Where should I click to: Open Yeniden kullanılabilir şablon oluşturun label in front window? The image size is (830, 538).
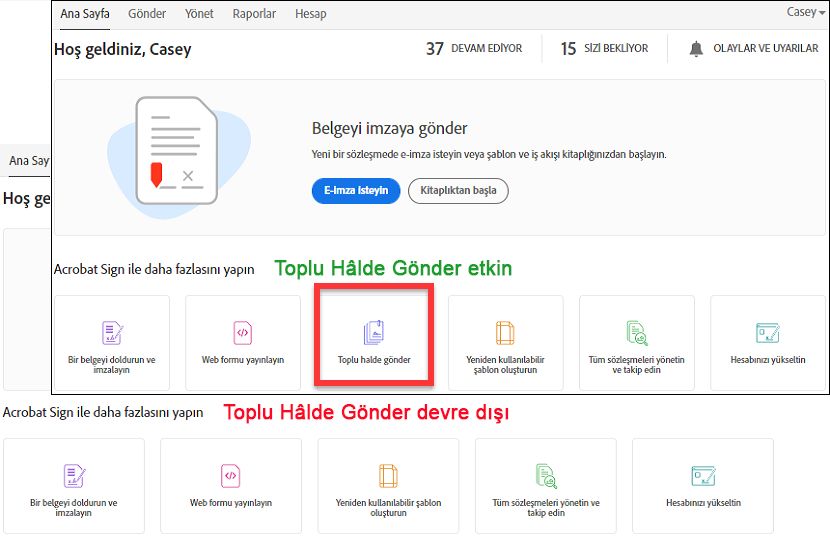pos(506,364)
